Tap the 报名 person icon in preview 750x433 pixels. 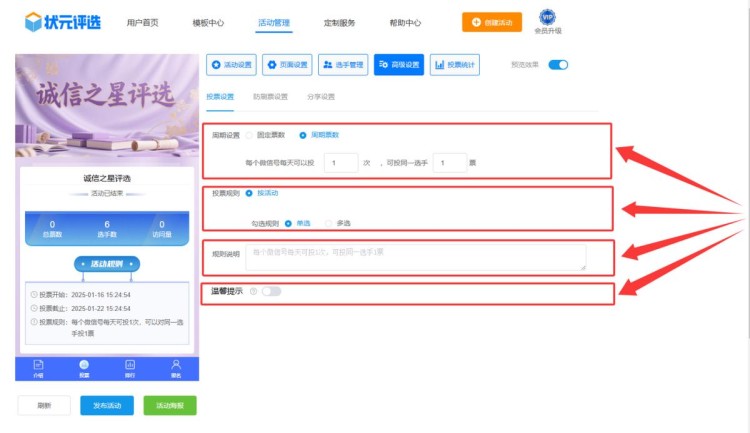(x=176, y=367)
